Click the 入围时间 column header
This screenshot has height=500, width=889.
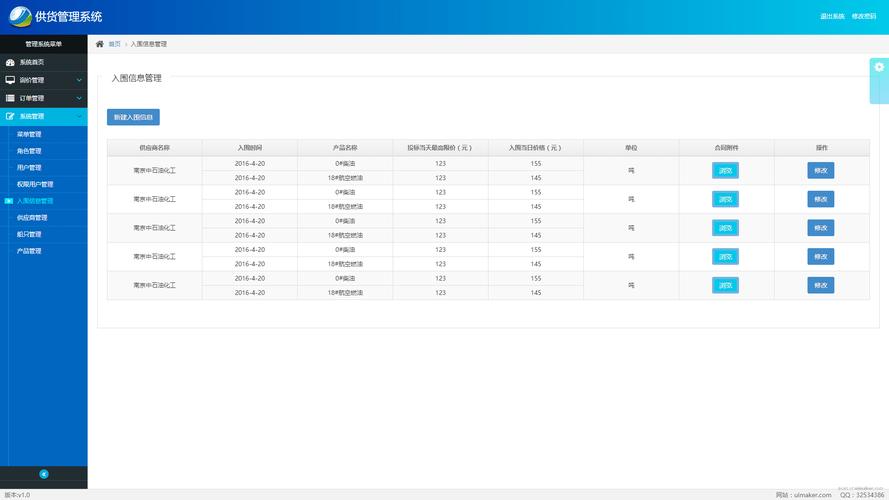(249, 148)
